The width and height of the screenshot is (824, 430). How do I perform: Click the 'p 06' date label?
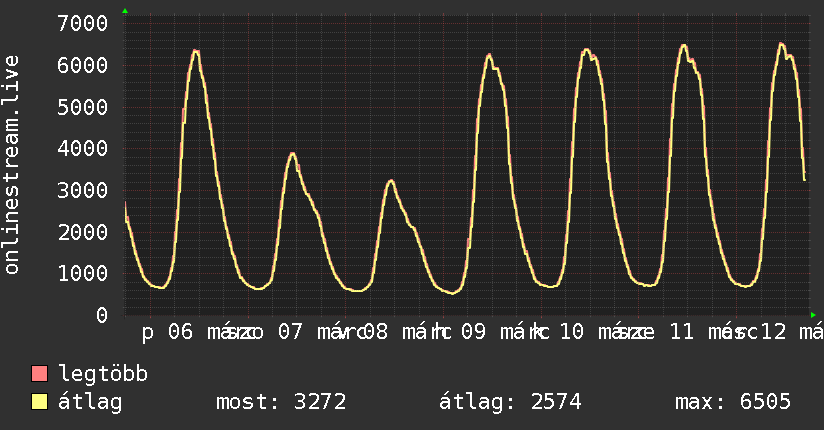point(168,332)
